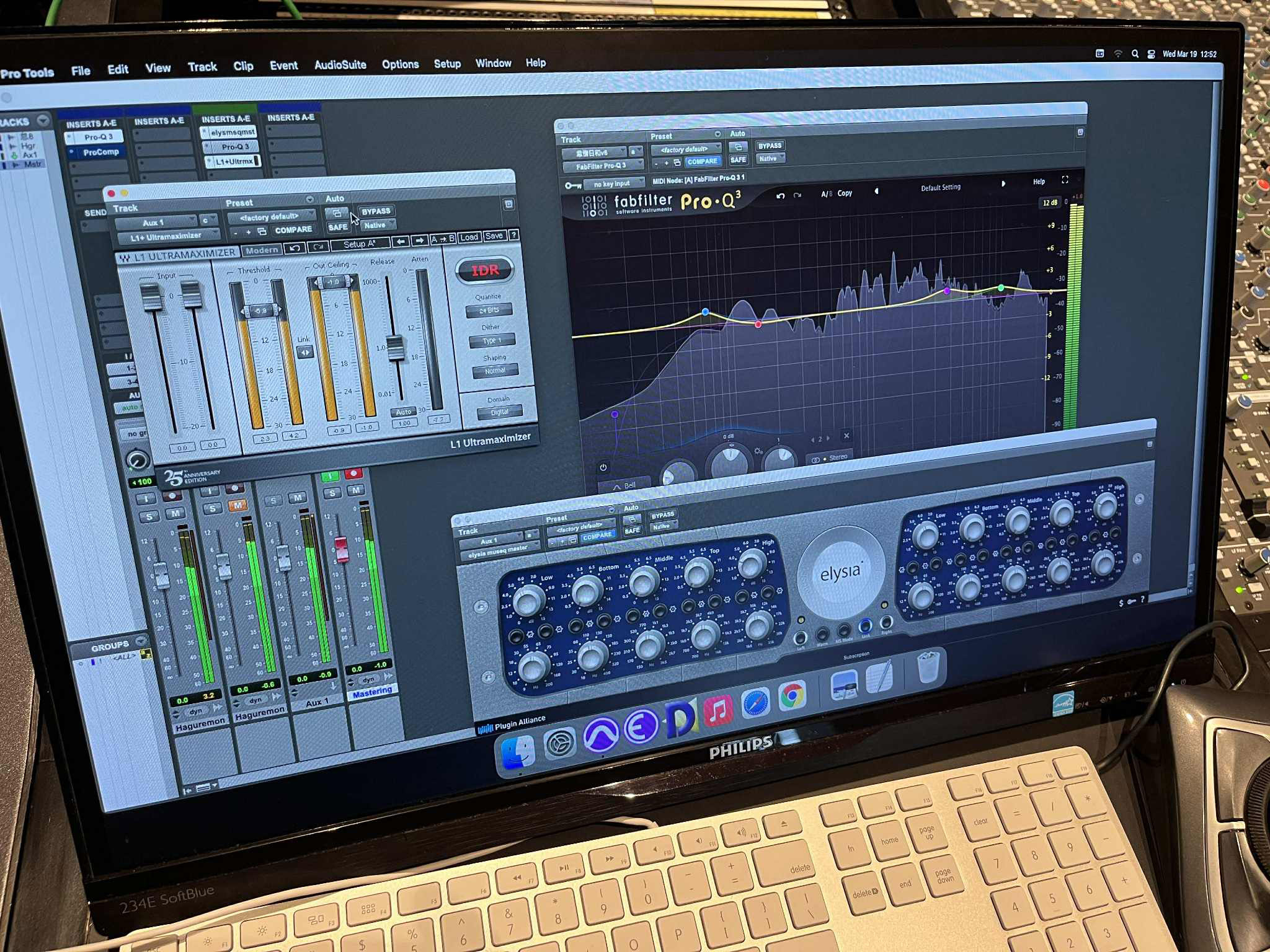Click the A→B copy button in L1
Viewport: 1270px width, 952px height.
pos(442,239)
